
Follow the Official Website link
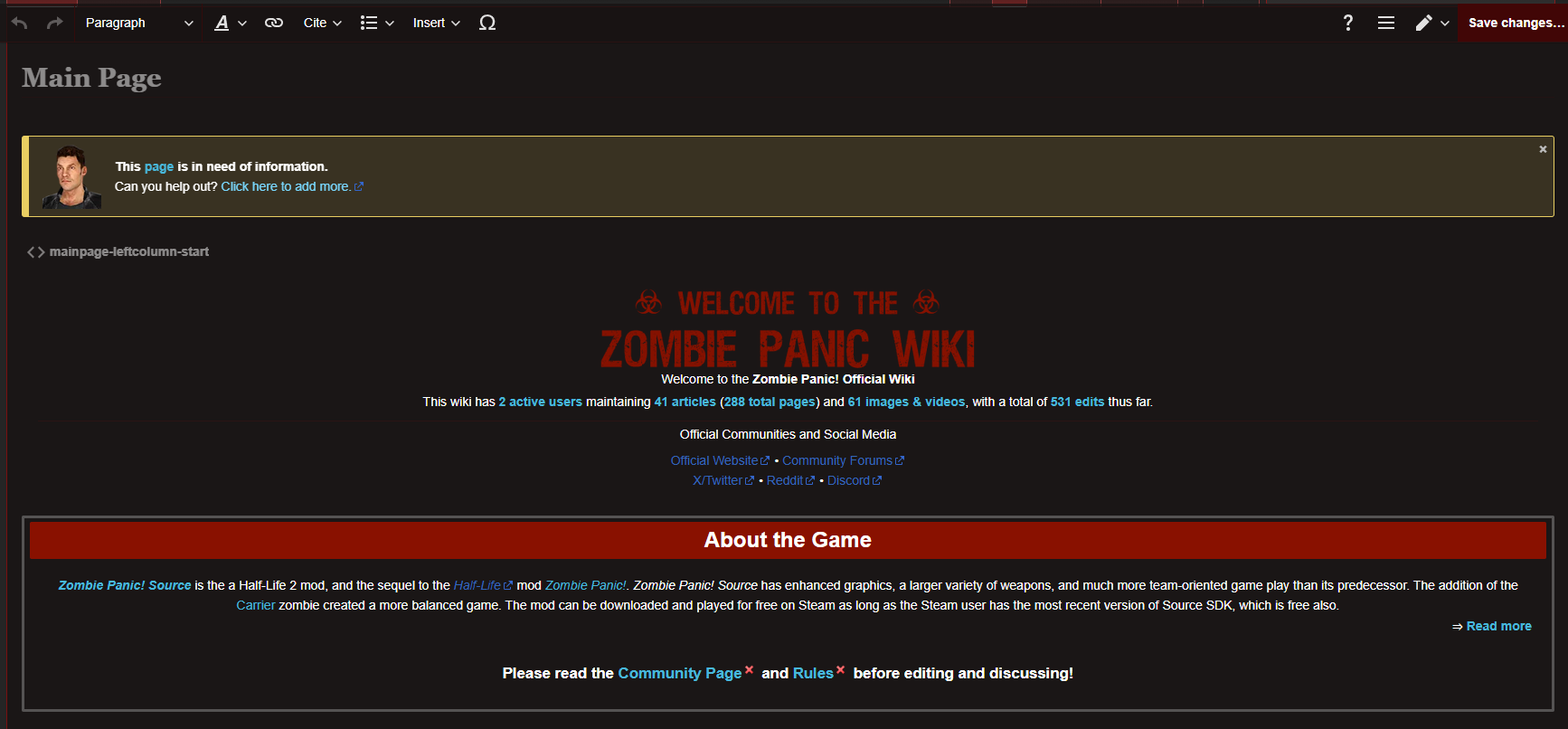(714, 460)
